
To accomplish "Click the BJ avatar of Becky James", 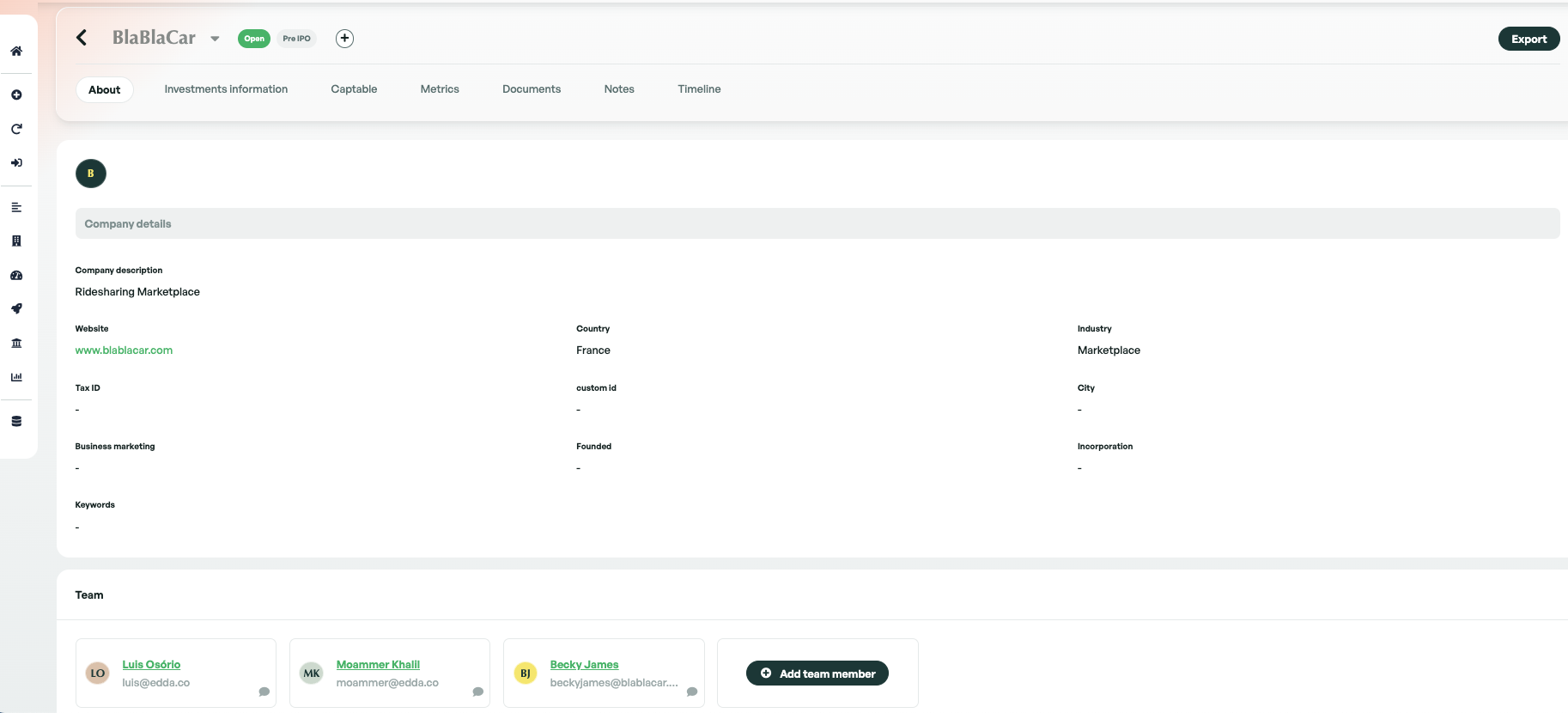I will 526,673.
